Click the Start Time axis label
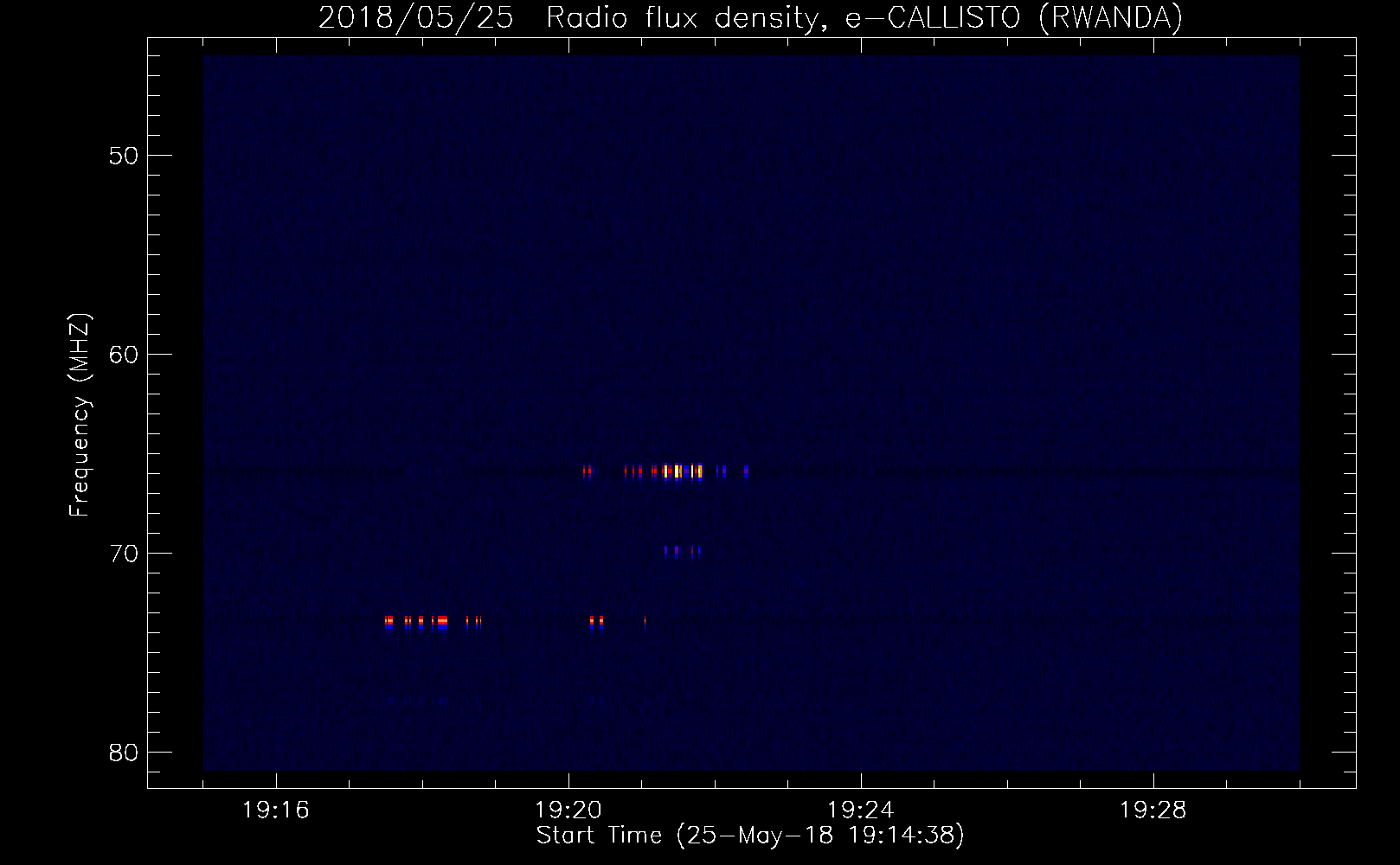 tap(750, 836)
